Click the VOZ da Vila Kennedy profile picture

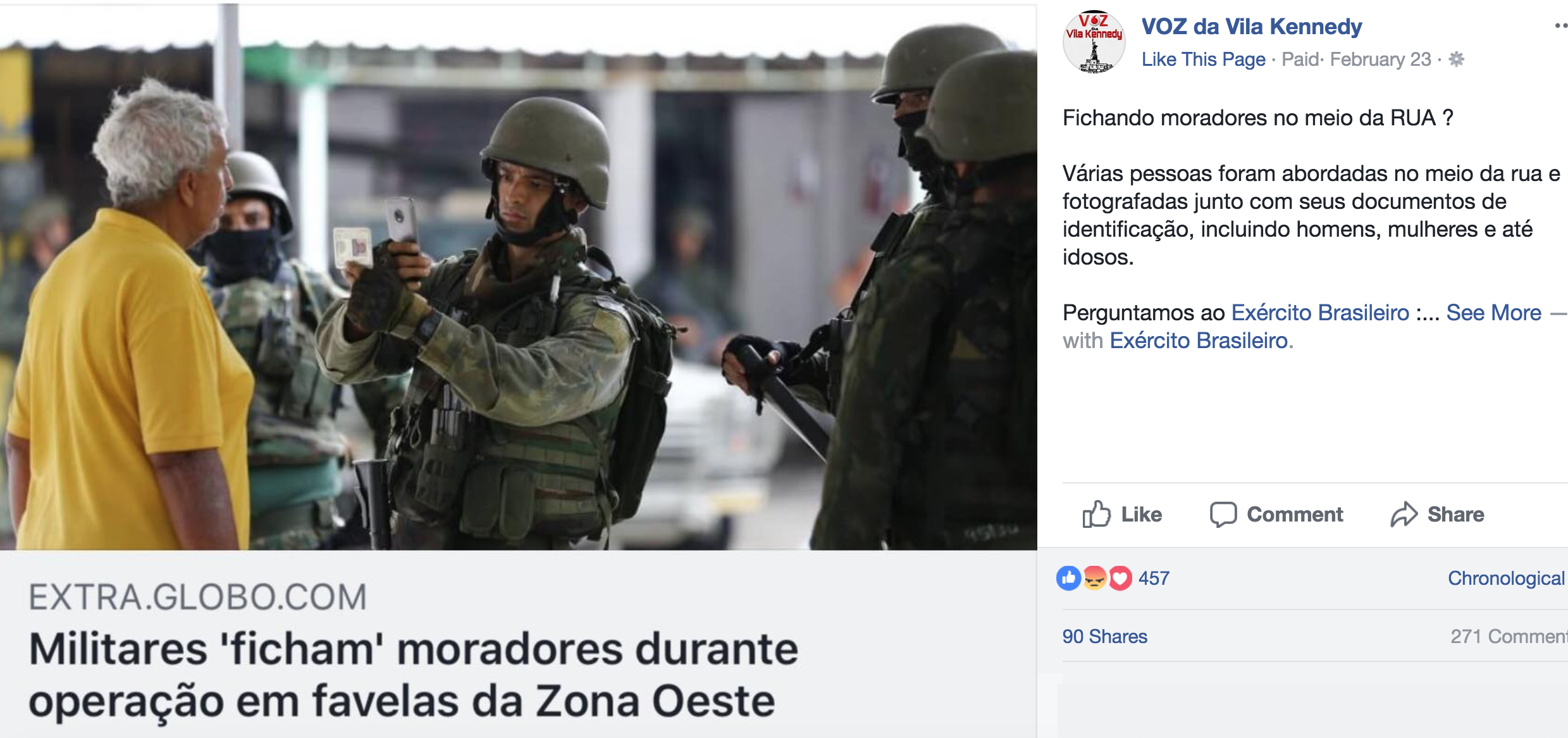click(x=1094, y=42)
